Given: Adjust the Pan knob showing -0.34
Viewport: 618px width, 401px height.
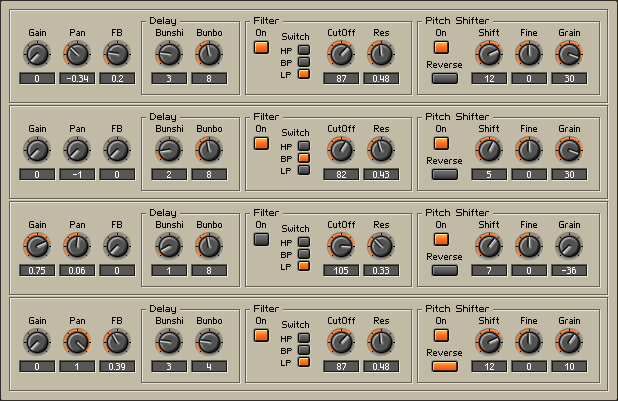Looking at the screenshot, I should coord(77,54).
